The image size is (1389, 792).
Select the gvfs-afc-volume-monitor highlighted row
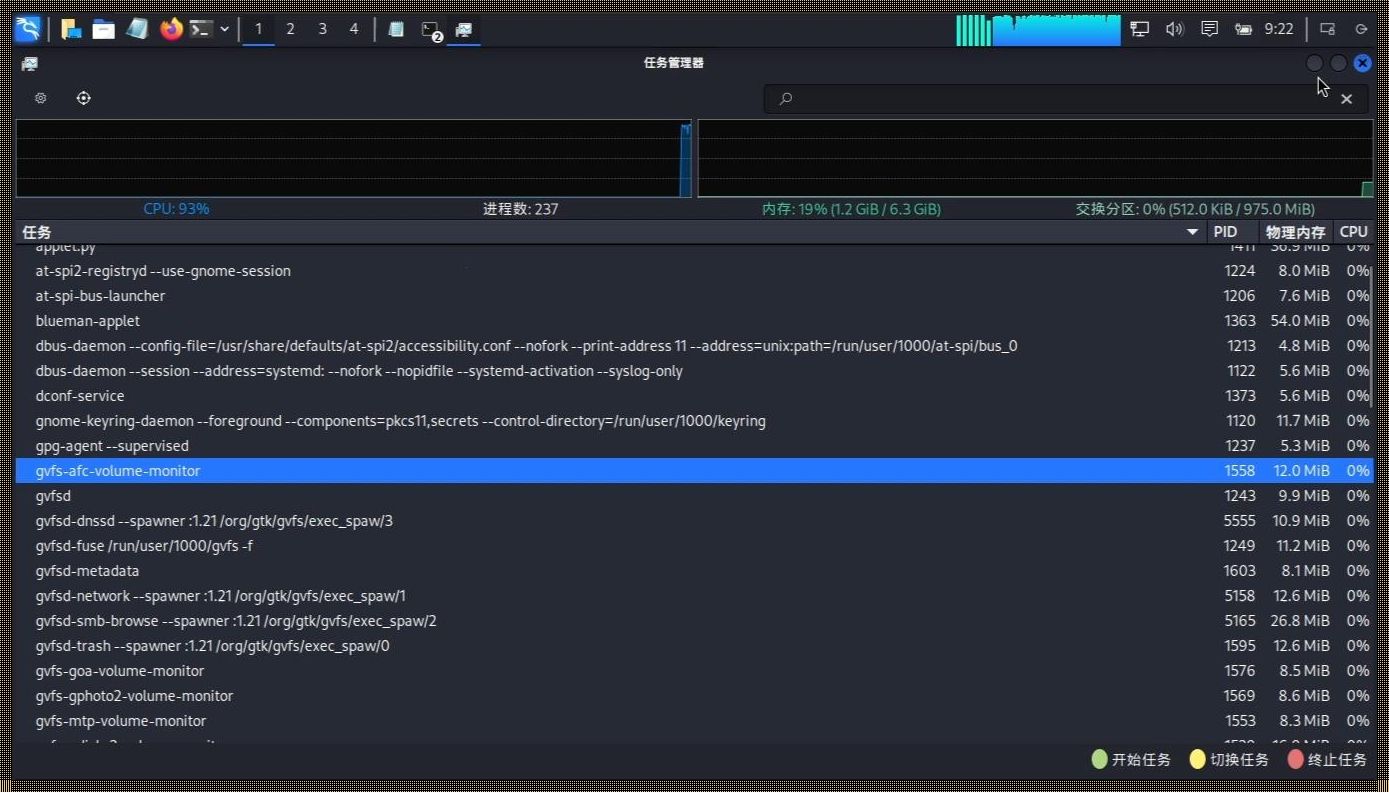click(694, 471)
